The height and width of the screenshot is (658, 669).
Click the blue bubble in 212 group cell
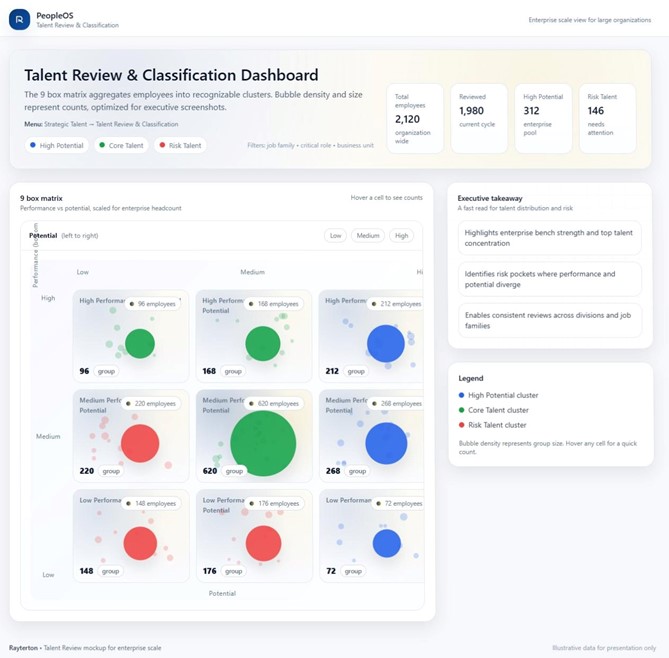pyautogui.click(x=385, y=343)
